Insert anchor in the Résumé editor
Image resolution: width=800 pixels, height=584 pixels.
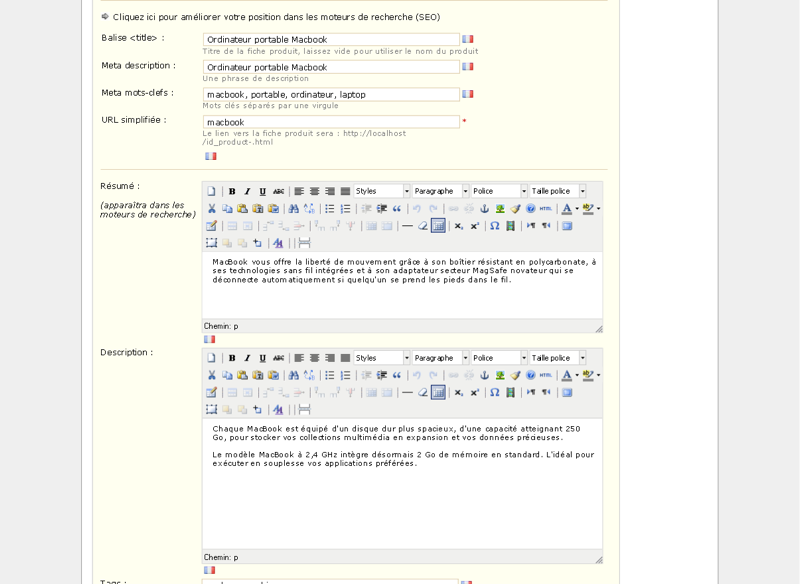[484, 209]
